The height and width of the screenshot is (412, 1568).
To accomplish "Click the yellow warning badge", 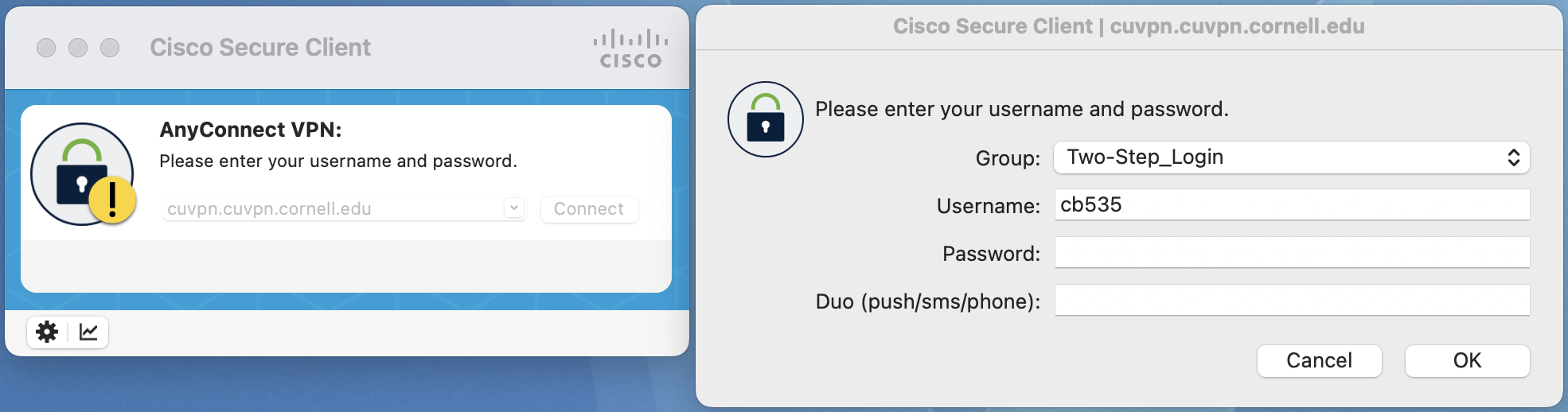I will click(x=112, y=200).
